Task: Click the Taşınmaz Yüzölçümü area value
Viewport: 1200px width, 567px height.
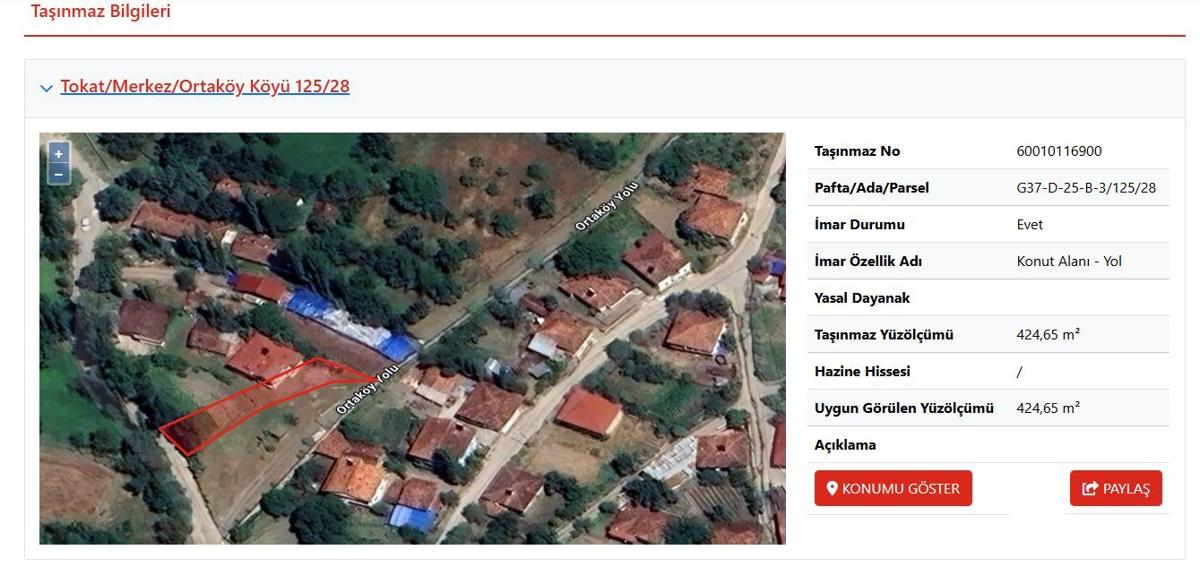Action: click(x=1047, y=335)
